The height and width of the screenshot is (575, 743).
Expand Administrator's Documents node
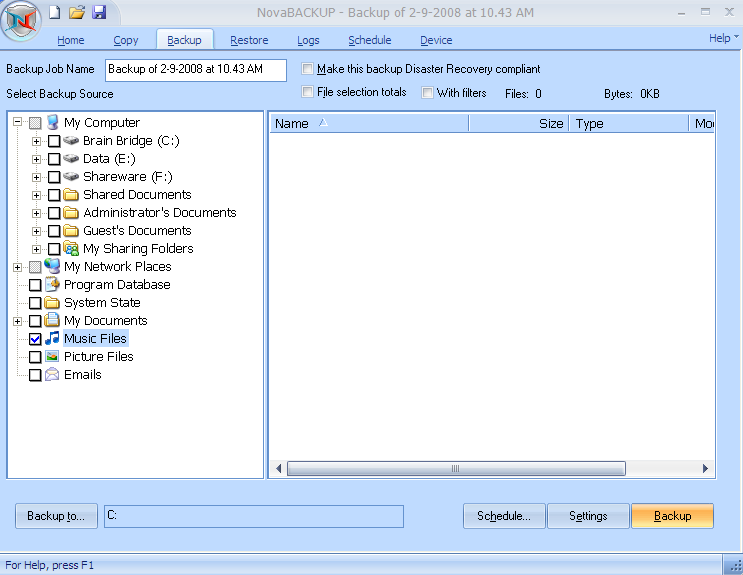[x=36, y=213]
